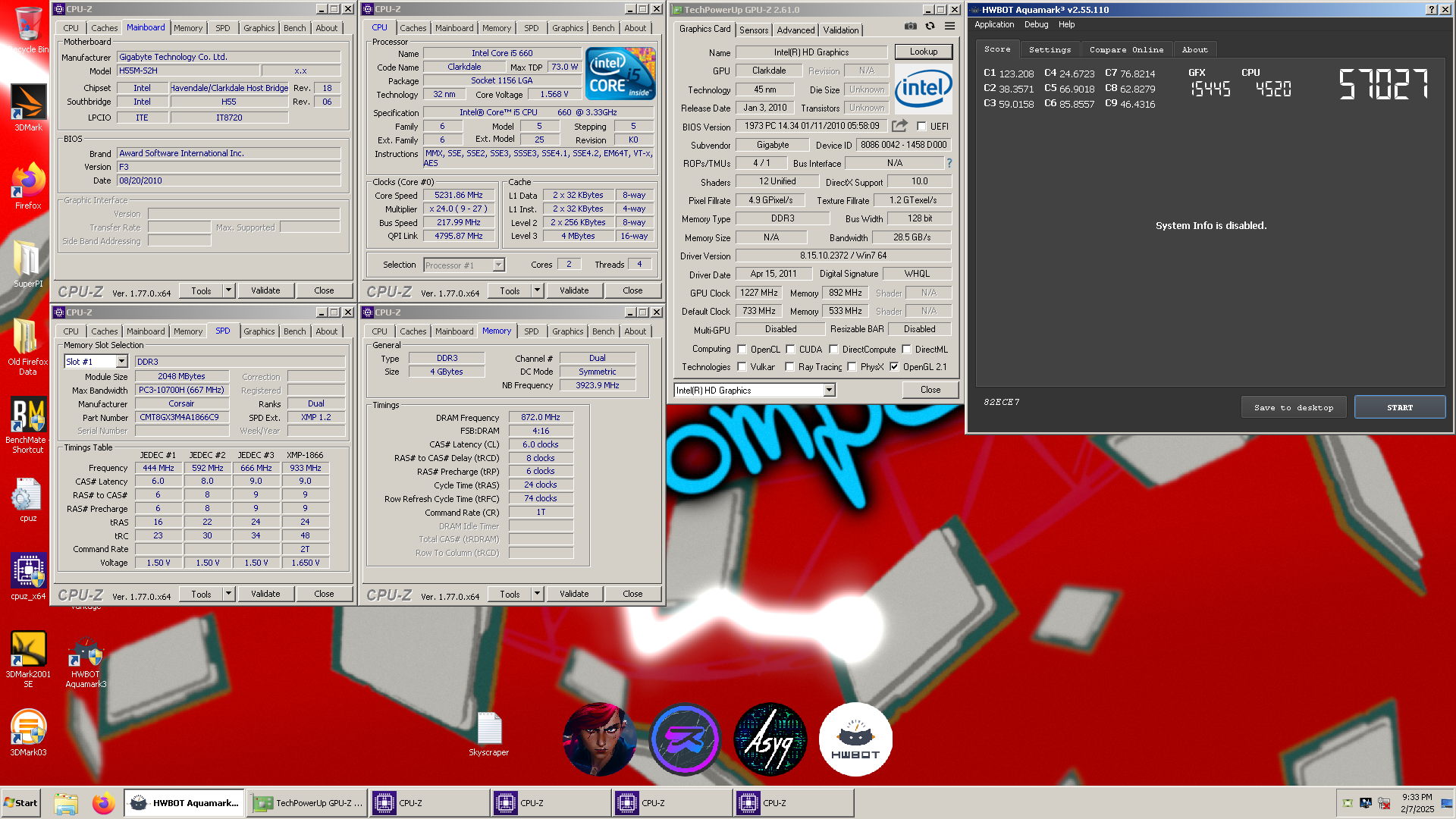Launch the BenchMate shortcut
Image resolution: width=1456 pixels, height=819 pixels.
28,425
